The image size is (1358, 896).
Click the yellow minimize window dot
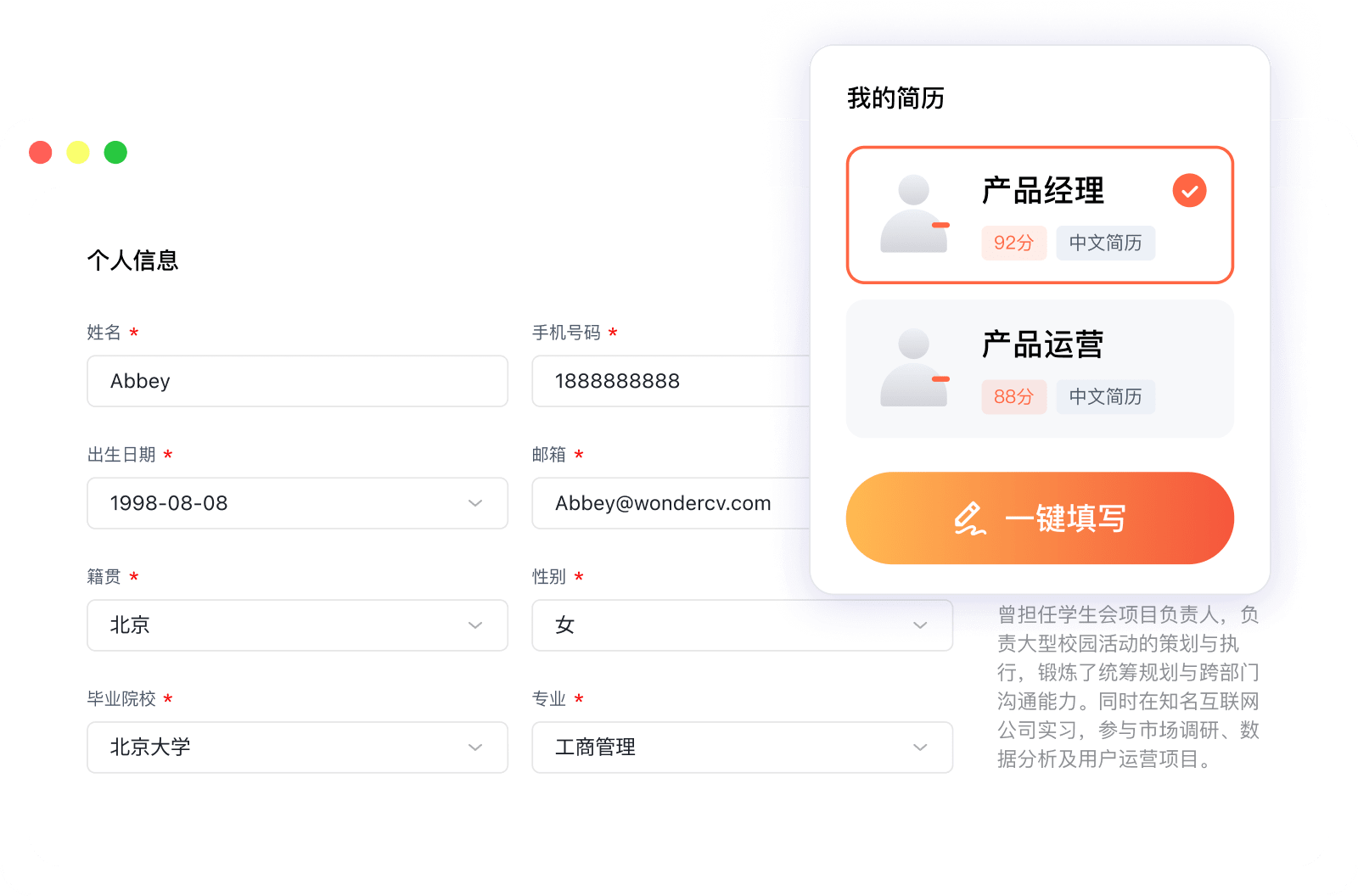pyautogui.click(x=78, y=153)
